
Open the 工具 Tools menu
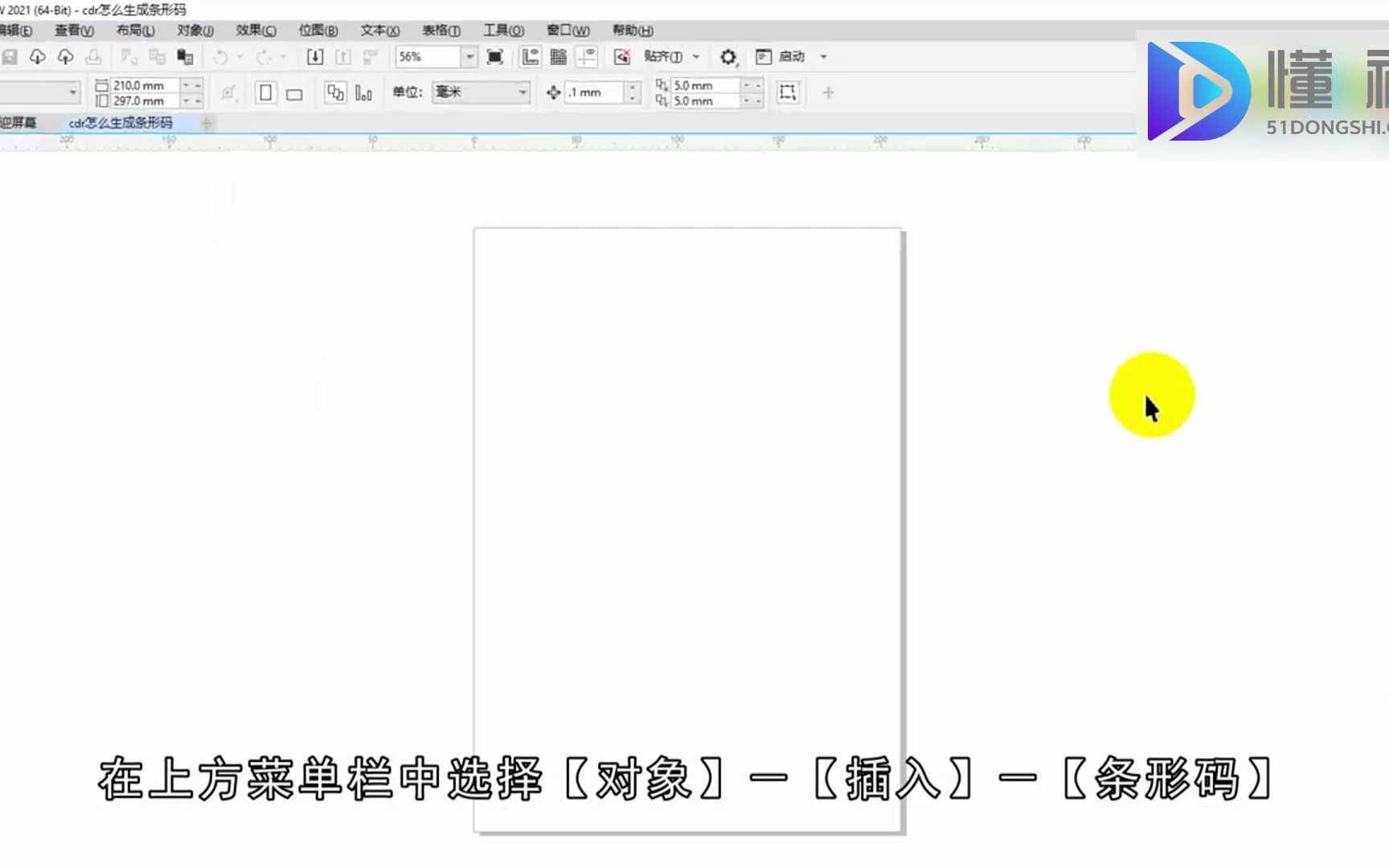(503, 31)
